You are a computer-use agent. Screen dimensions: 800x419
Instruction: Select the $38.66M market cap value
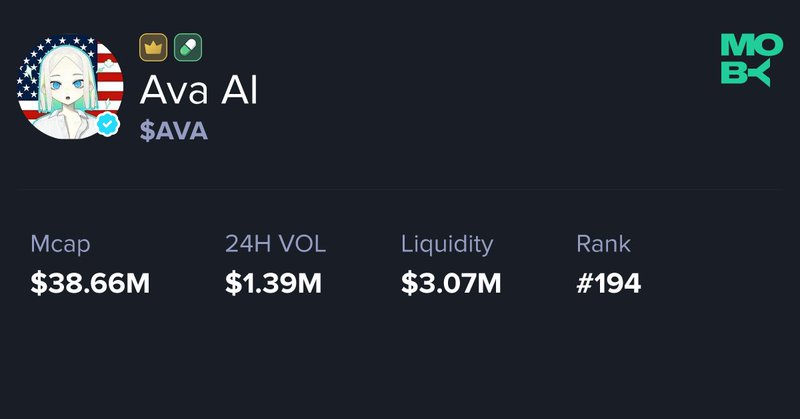coord(90,283)
